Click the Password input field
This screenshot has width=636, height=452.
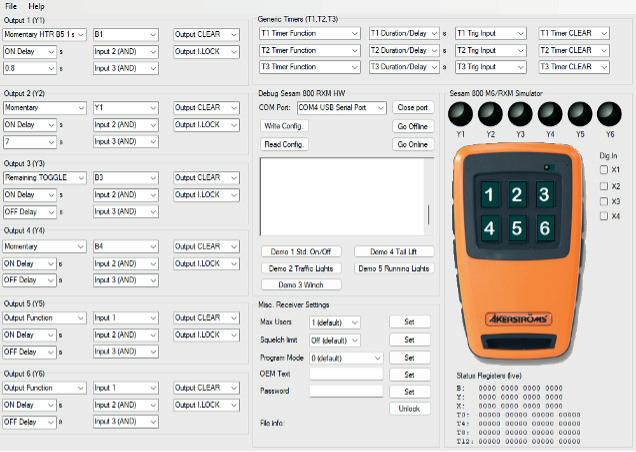point(346,391)
